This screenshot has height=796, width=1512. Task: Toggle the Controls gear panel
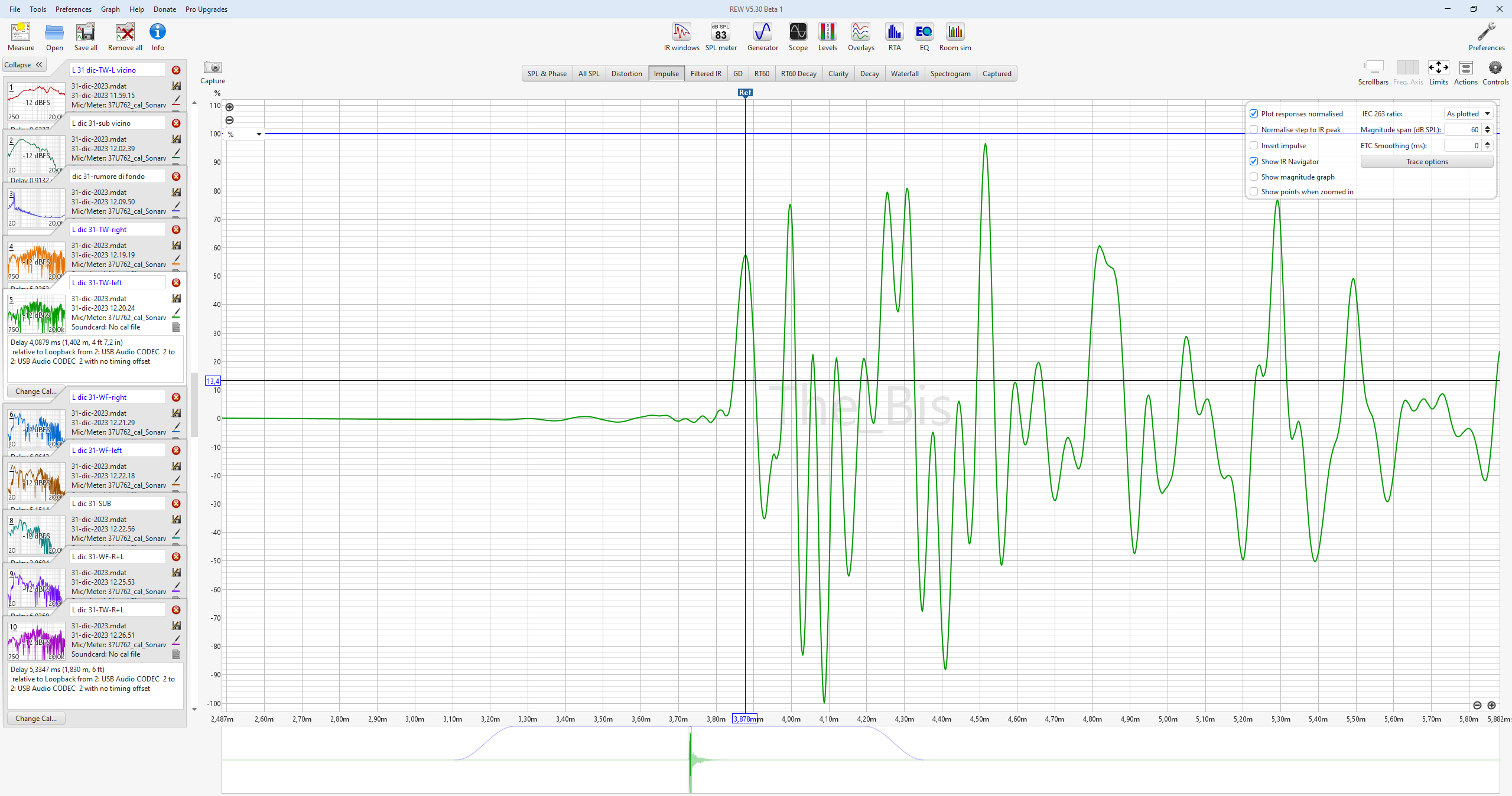click(1495, 73)
